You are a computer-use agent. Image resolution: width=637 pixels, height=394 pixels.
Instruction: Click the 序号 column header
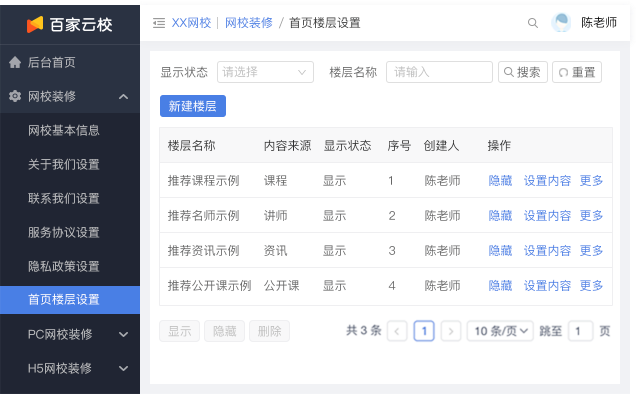point(399,145)
